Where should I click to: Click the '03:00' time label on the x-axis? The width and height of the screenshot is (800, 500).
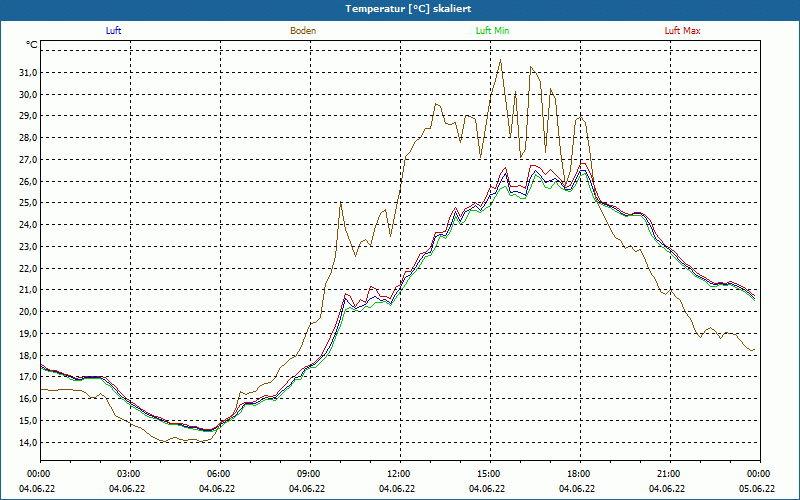pyautogui.click(x=130, y=474)
